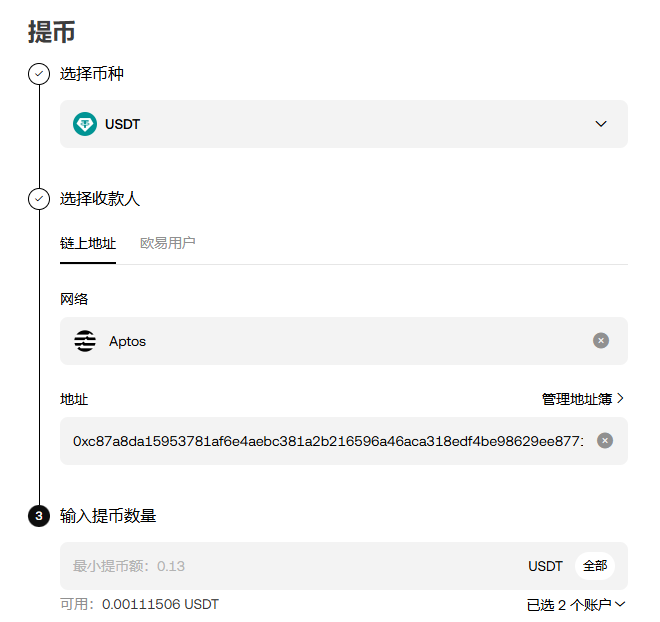The height and width of the screenshot is (622, 660).
Task: Click the 选择收款人 step heading
Action: click(x=100, y=199)
